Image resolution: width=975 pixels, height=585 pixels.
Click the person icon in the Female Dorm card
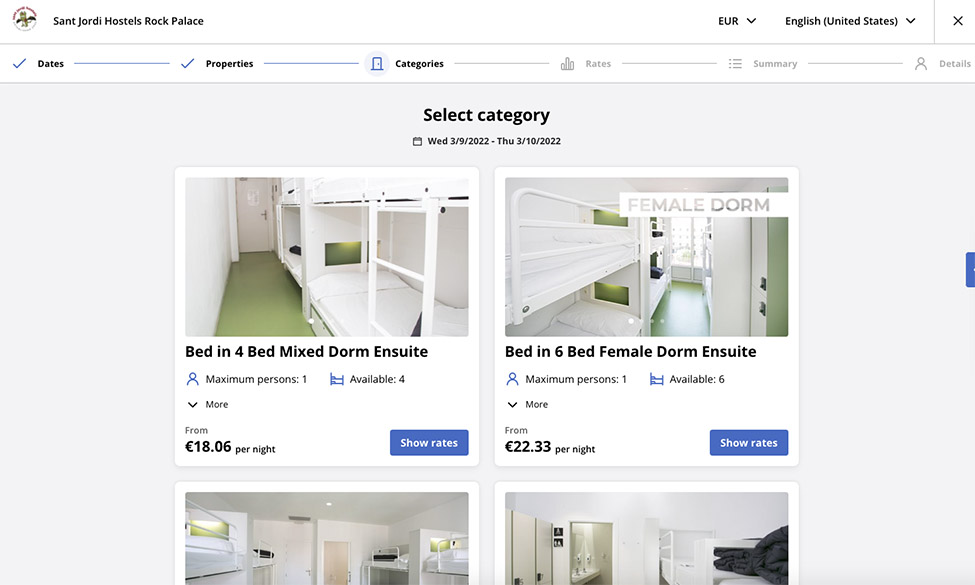click(512, 379)
